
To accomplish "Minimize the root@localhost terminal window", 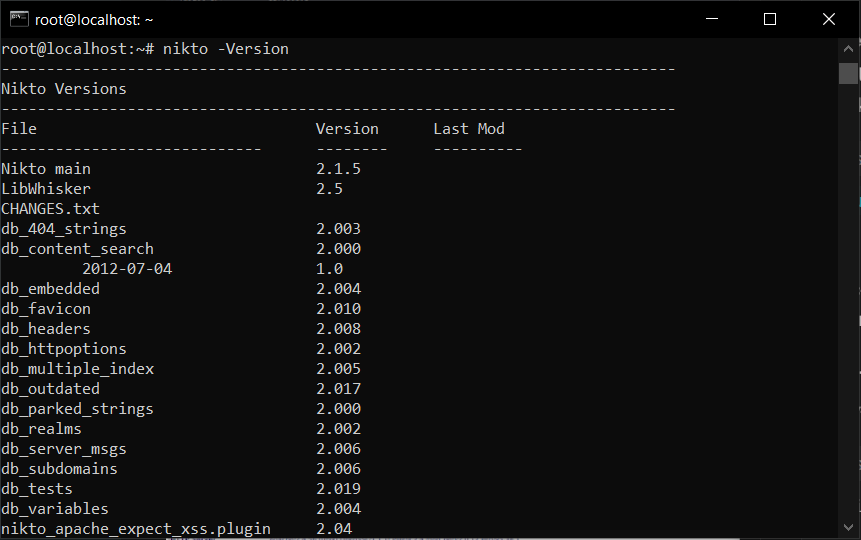I will tap(712, 19).
